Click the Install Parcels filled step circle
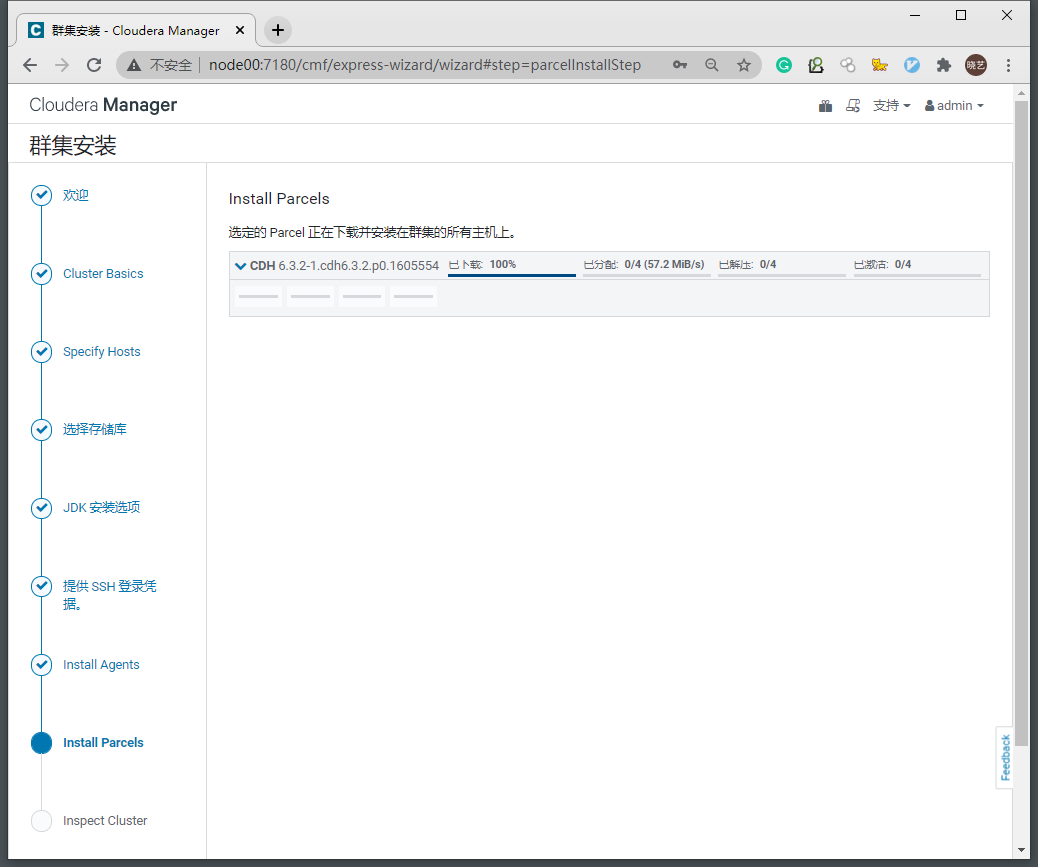 click(x=42, y=743)
